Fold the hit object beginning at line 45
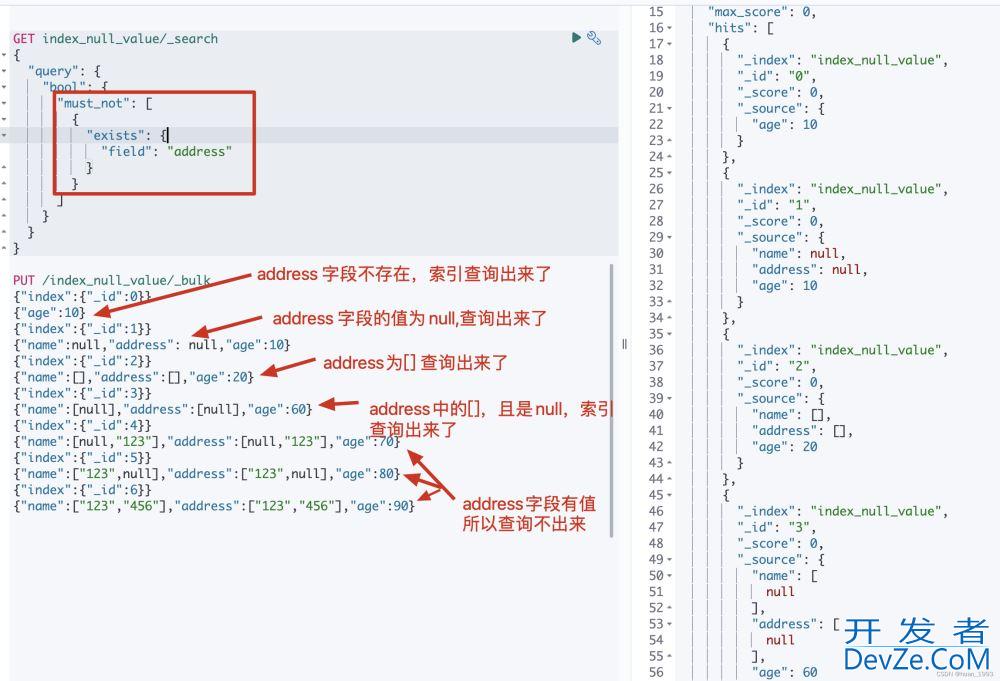 [x=670, y=495]
